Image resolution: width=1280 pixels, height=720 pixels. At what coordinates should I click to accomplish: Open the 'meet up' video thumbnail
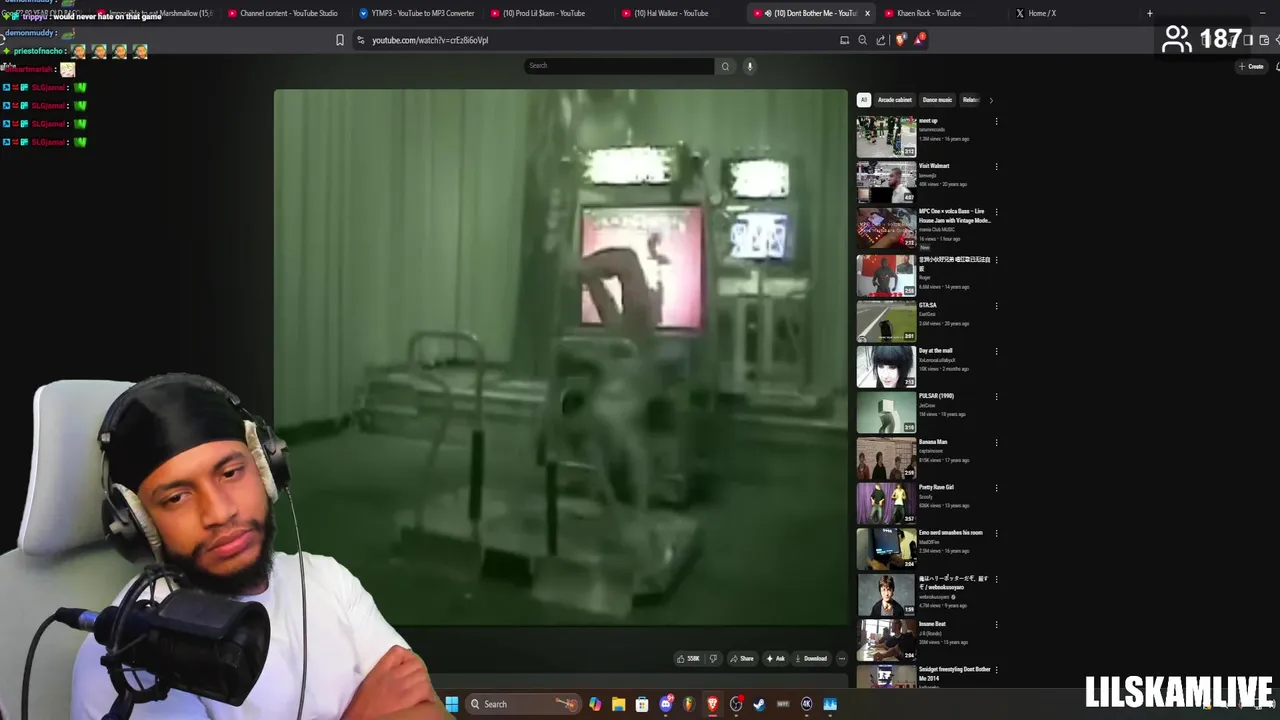886,136
